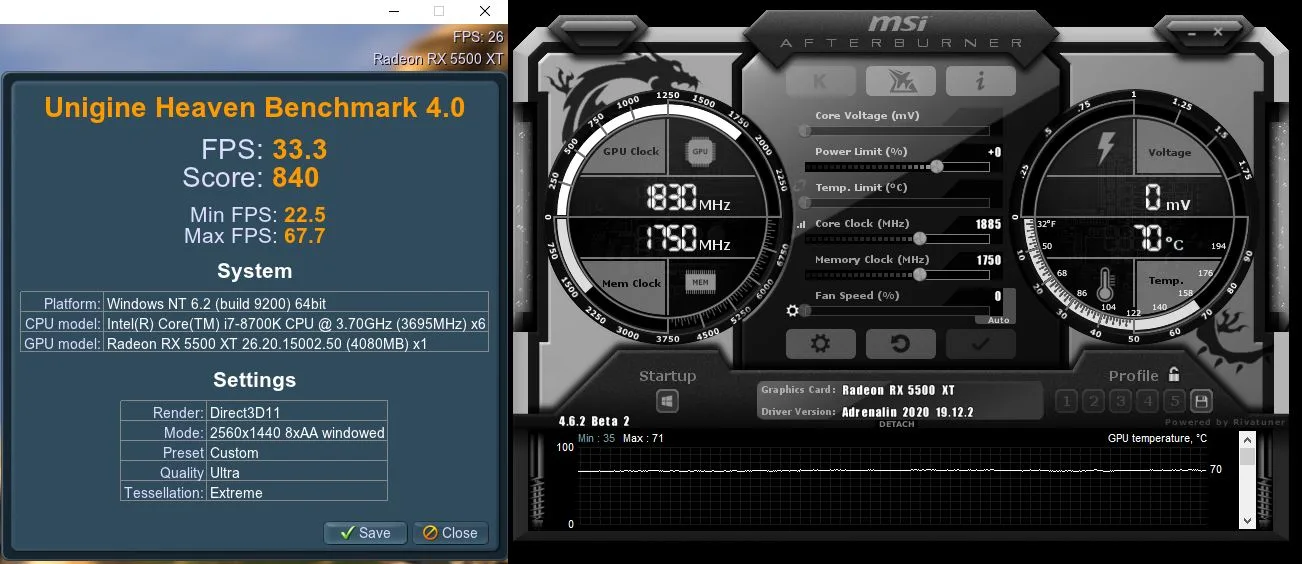Image resolution: width=1302 pixels, height=564 pixels.
Task: Reset settings with the circular arrow button
Action: (x=900, y=344)
